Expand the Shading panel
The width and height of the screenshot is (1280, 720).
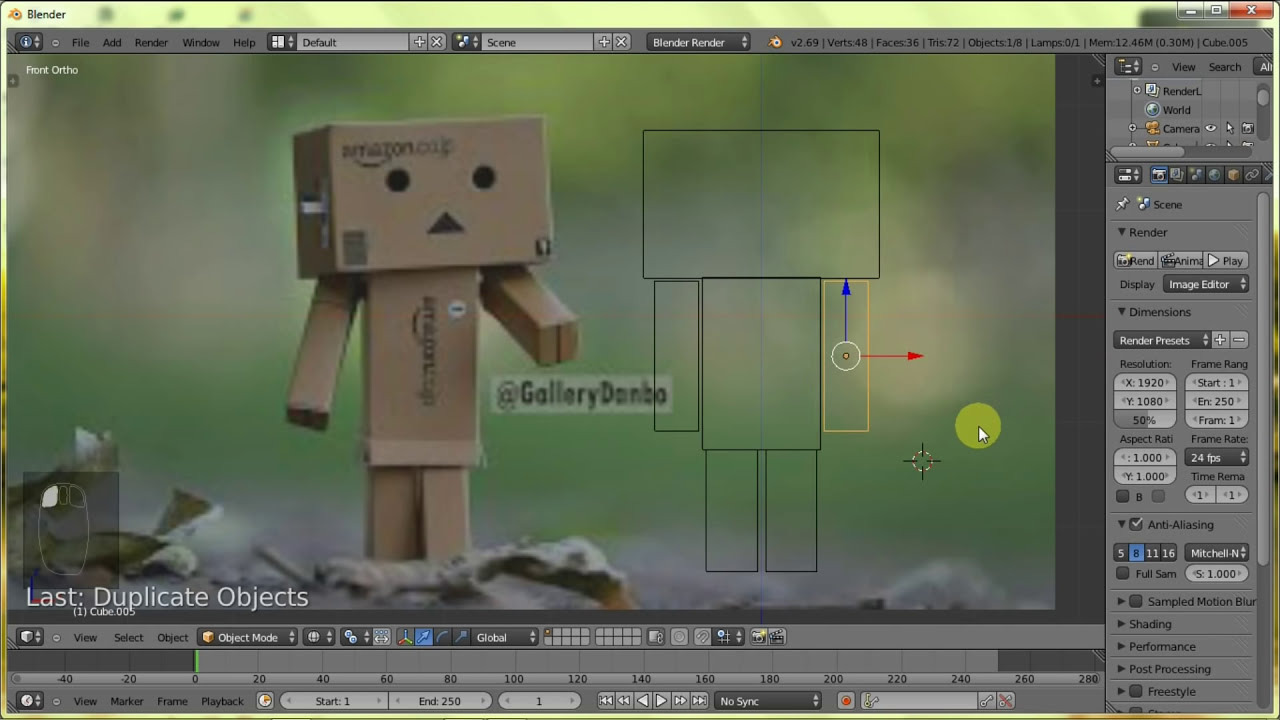click(x=1150, y=624)
